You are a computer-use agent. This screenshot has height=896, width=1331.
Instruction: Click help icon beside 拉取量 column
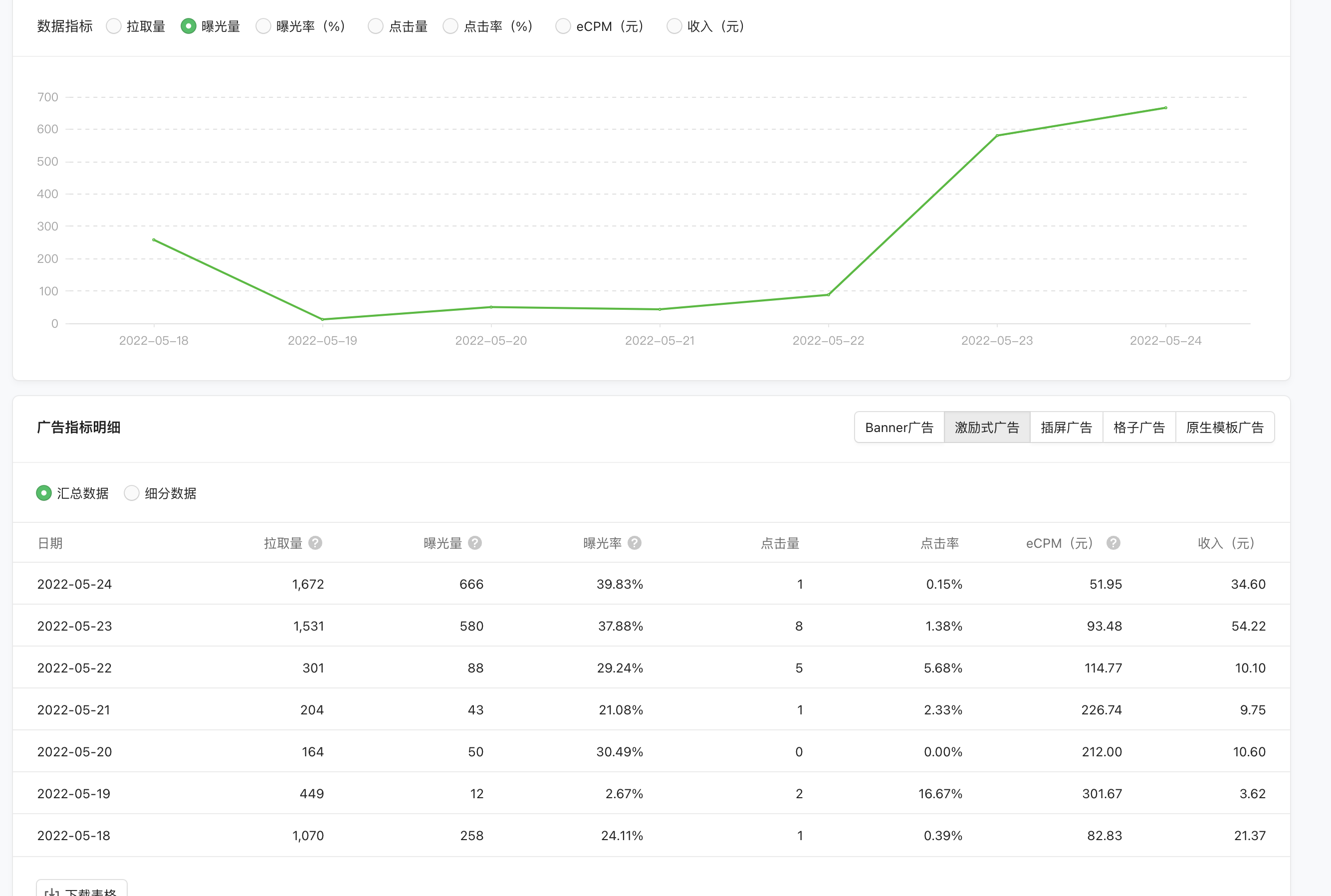pos(315,543)
